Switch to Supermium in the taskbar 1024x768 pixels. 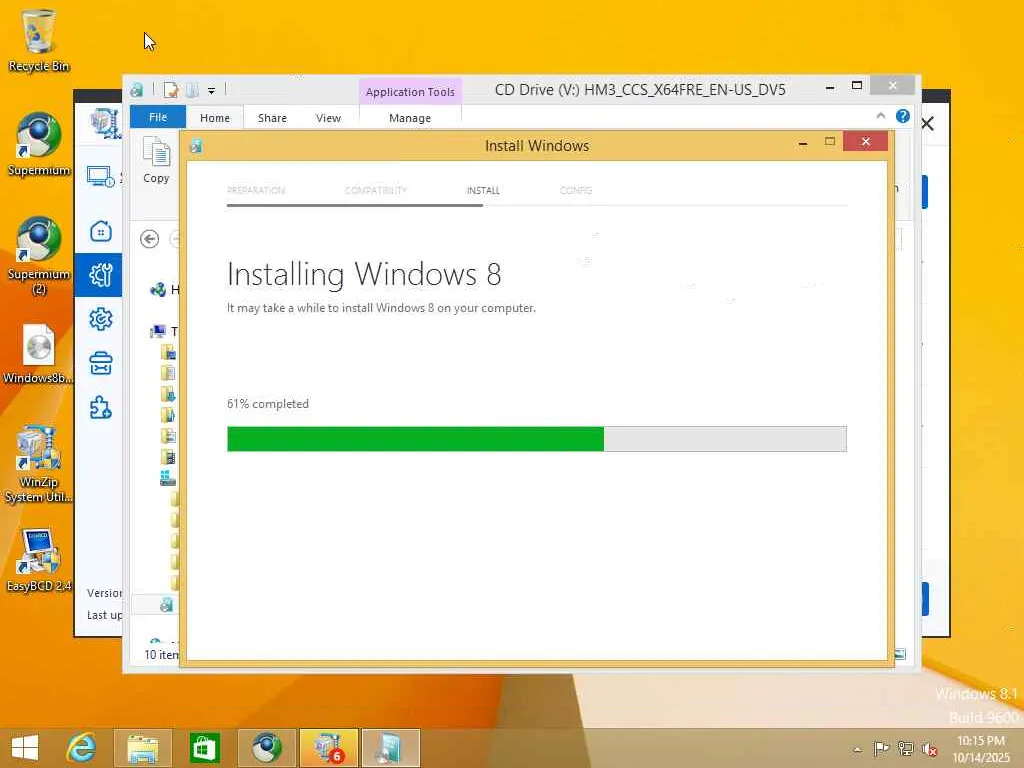(266, 748)
